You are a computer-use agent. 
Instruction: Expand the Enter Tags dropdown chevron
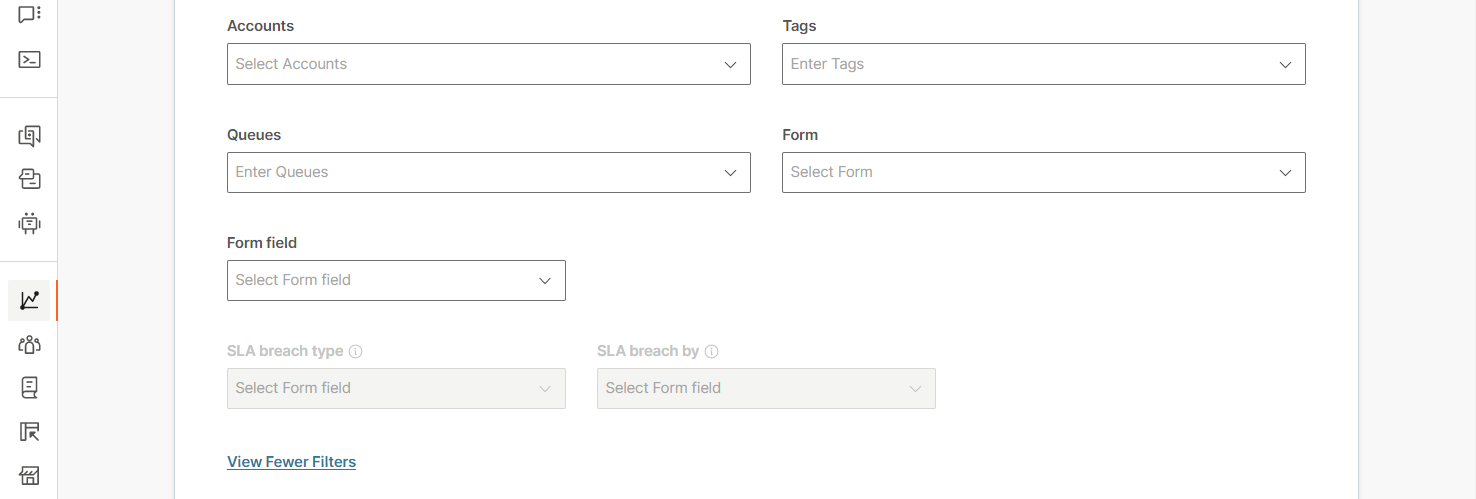[x=1285, y=64]
